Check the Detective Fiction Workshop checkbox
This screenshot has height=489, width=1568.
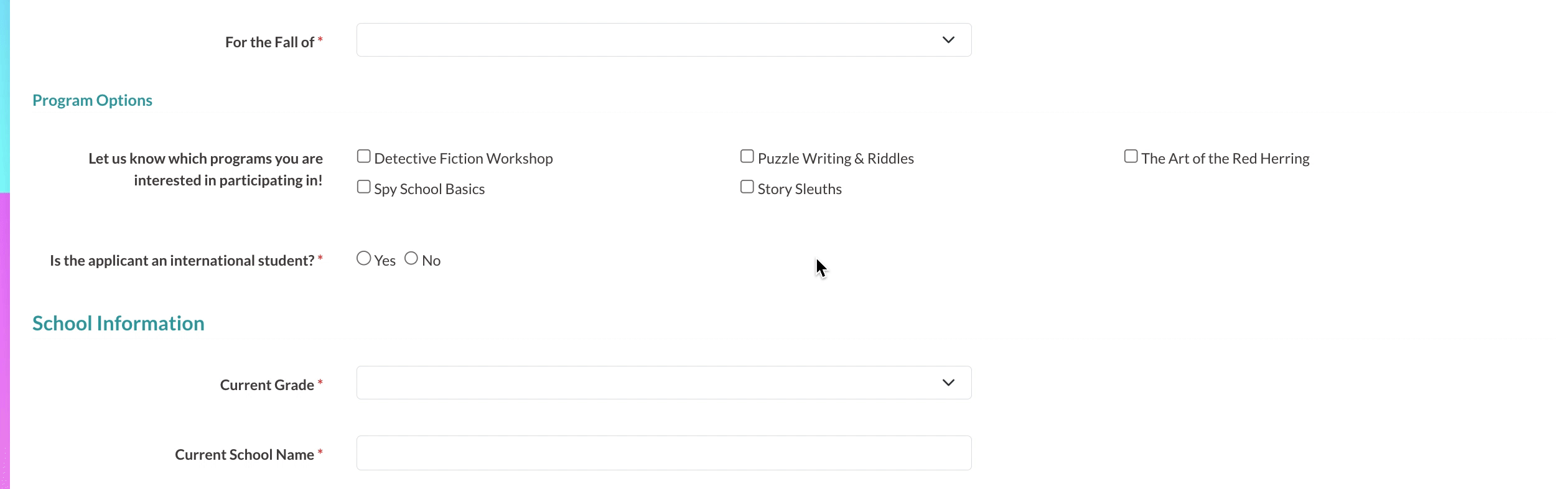tap(364, 156)
